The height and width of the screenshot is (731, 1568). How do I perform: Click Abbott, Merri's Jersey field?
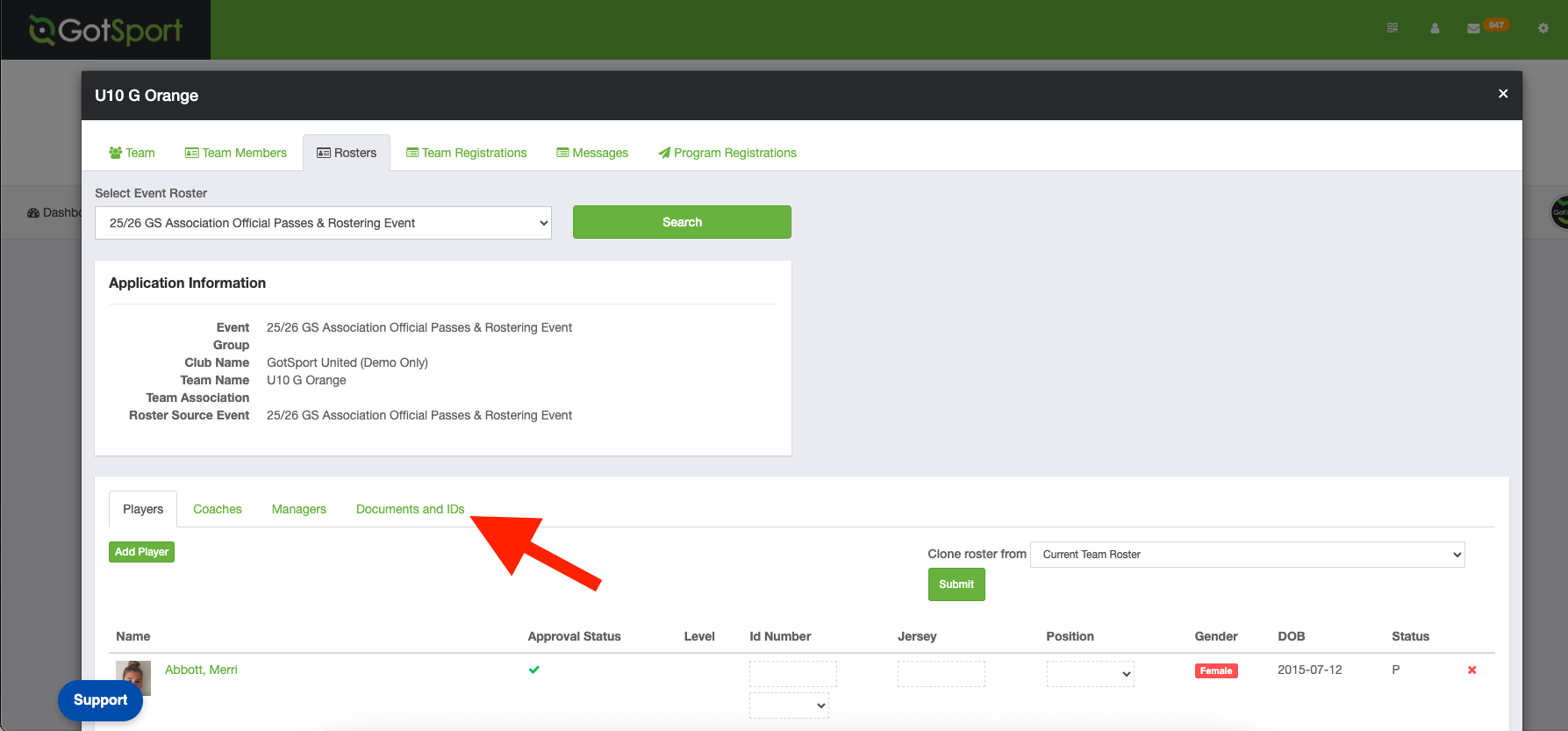tap(942, 674)
